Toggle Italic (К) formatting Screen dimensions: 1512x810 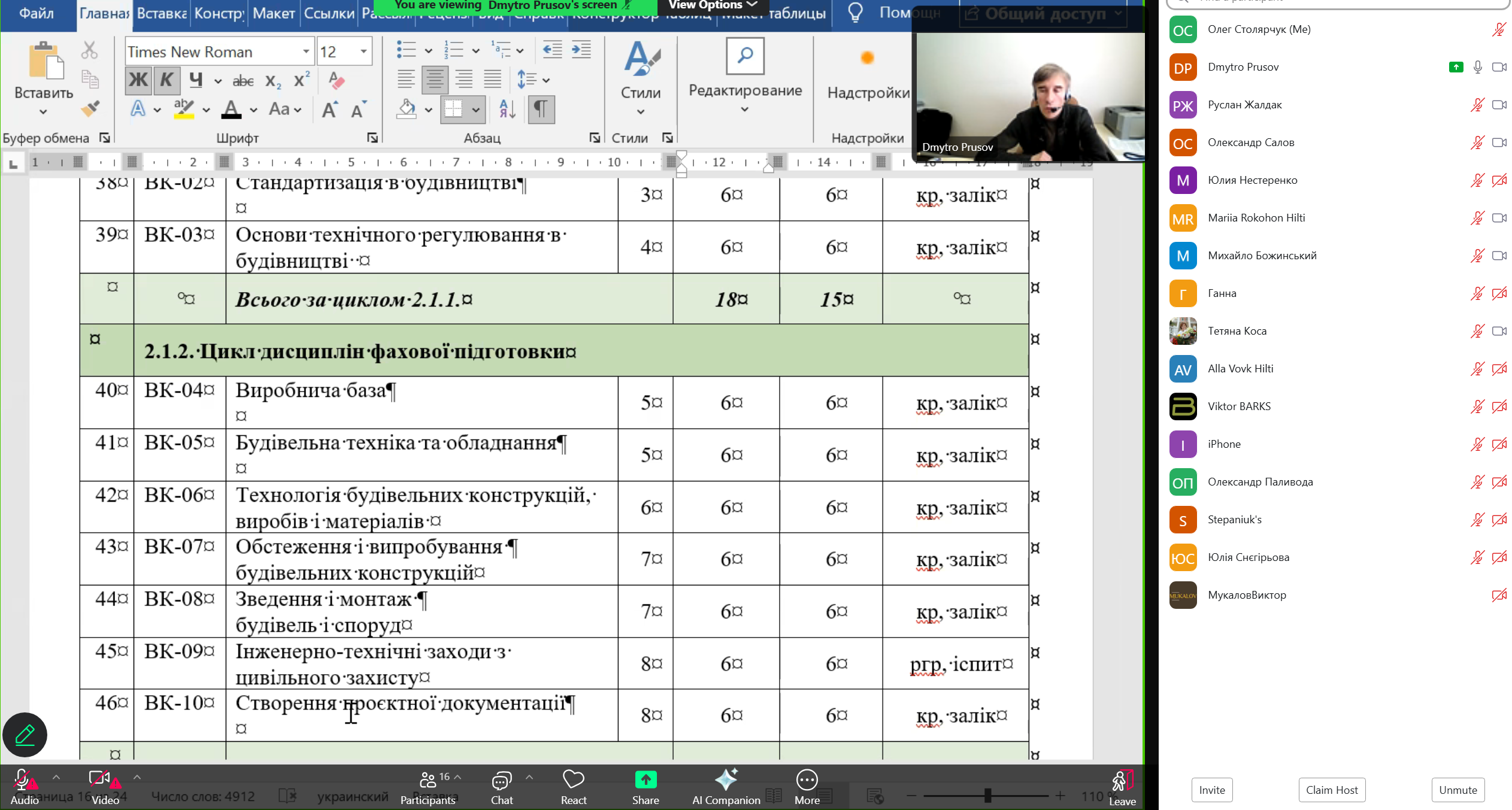pyautogui.click(x=166, y=80)
